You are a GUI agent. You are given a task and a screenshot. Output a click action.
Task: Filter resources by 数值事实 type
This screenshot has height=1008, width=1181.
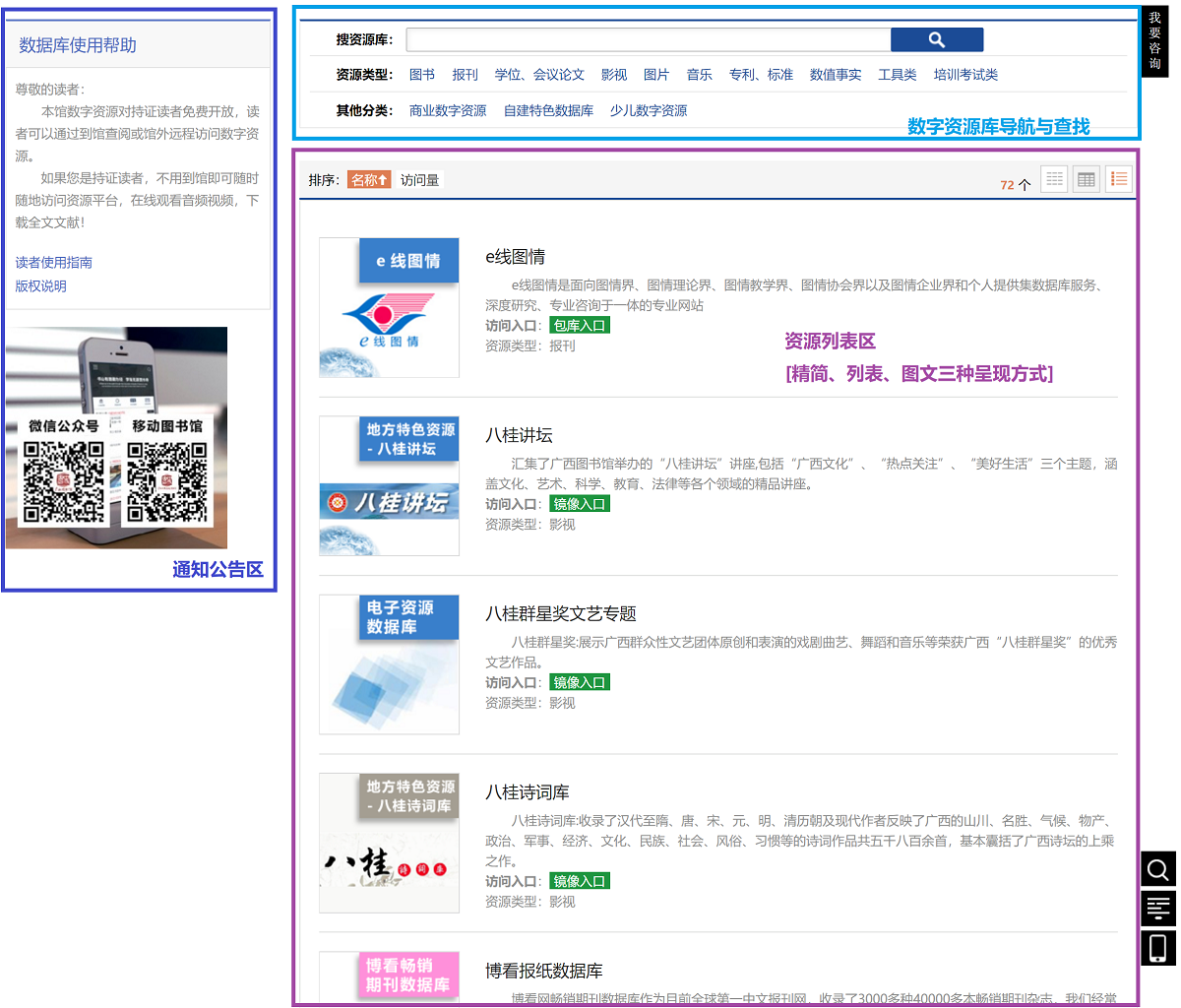(x=836, y=75)
